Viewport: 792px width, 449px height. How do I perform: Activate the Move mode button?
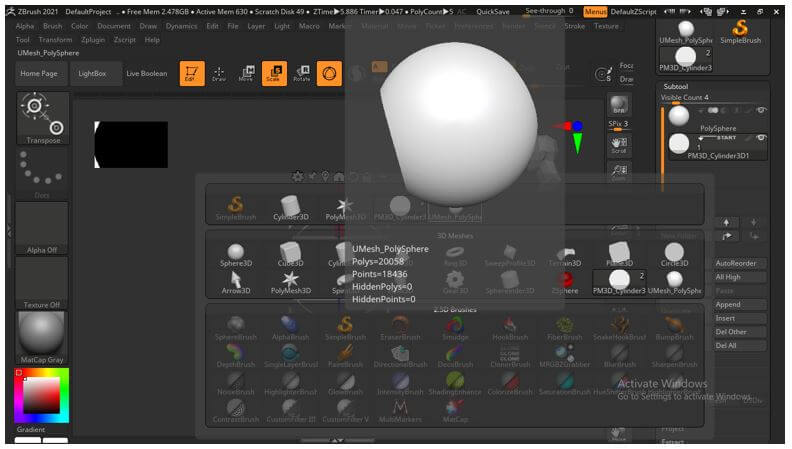[246, 73]
